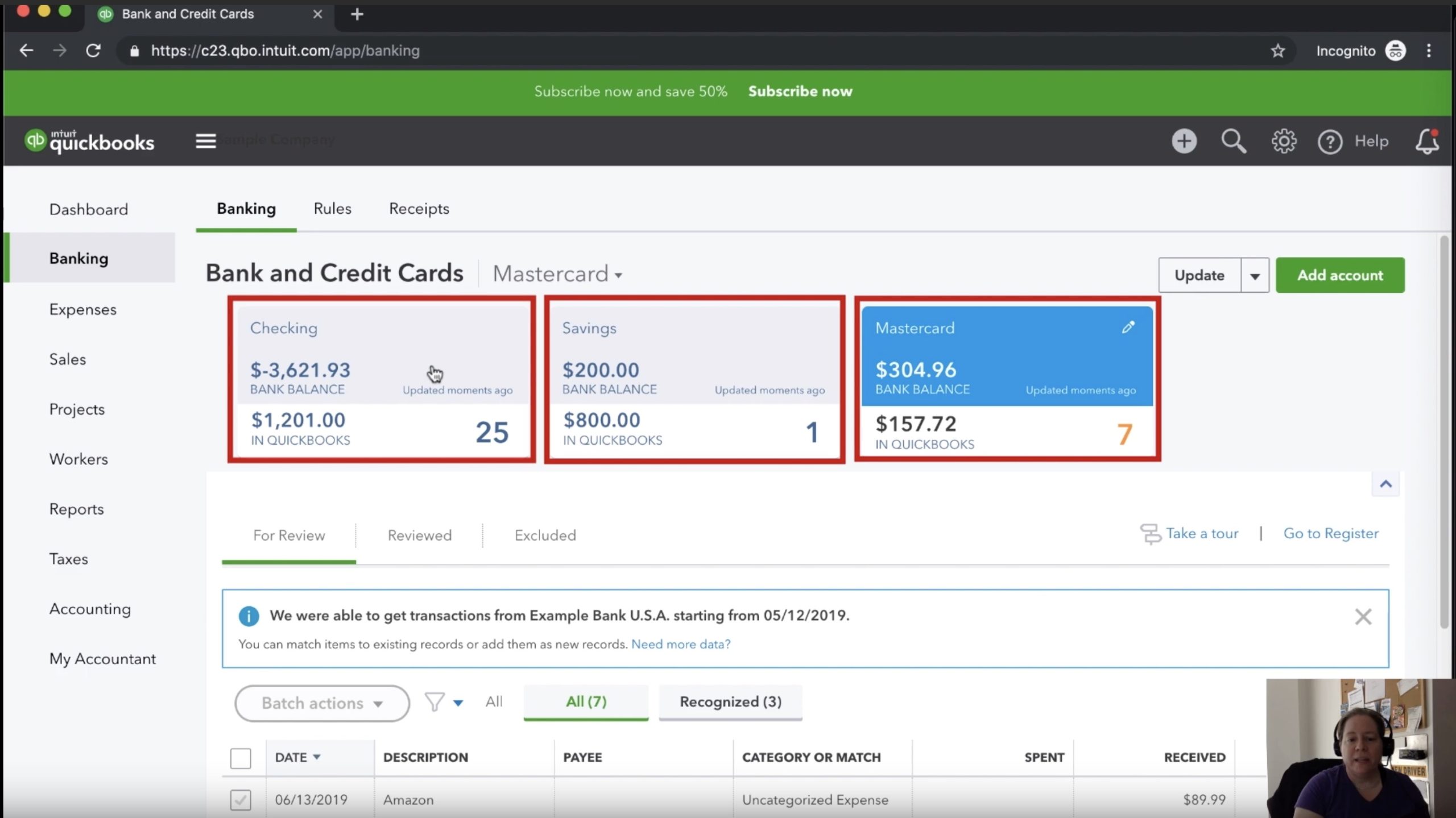Open the Batch actions dropdown
1456x818 pixels.
coord(322,703)
